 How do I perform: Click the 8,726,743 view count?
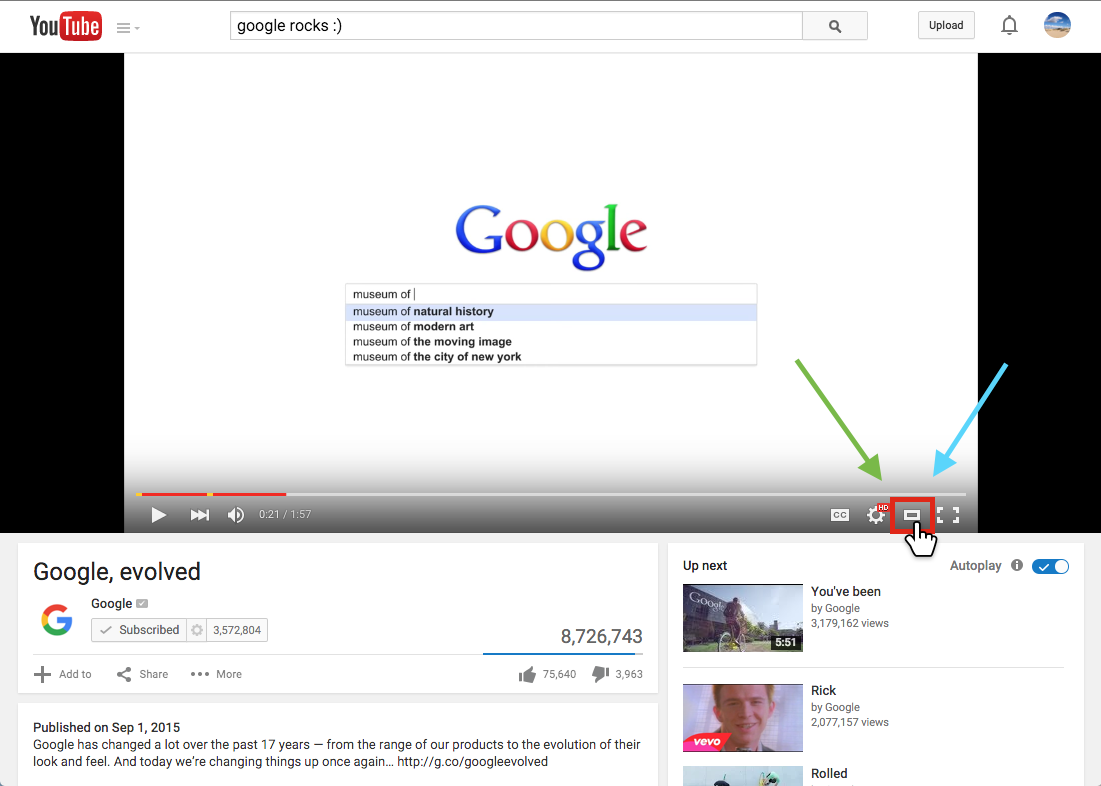(x=601, y=636)
